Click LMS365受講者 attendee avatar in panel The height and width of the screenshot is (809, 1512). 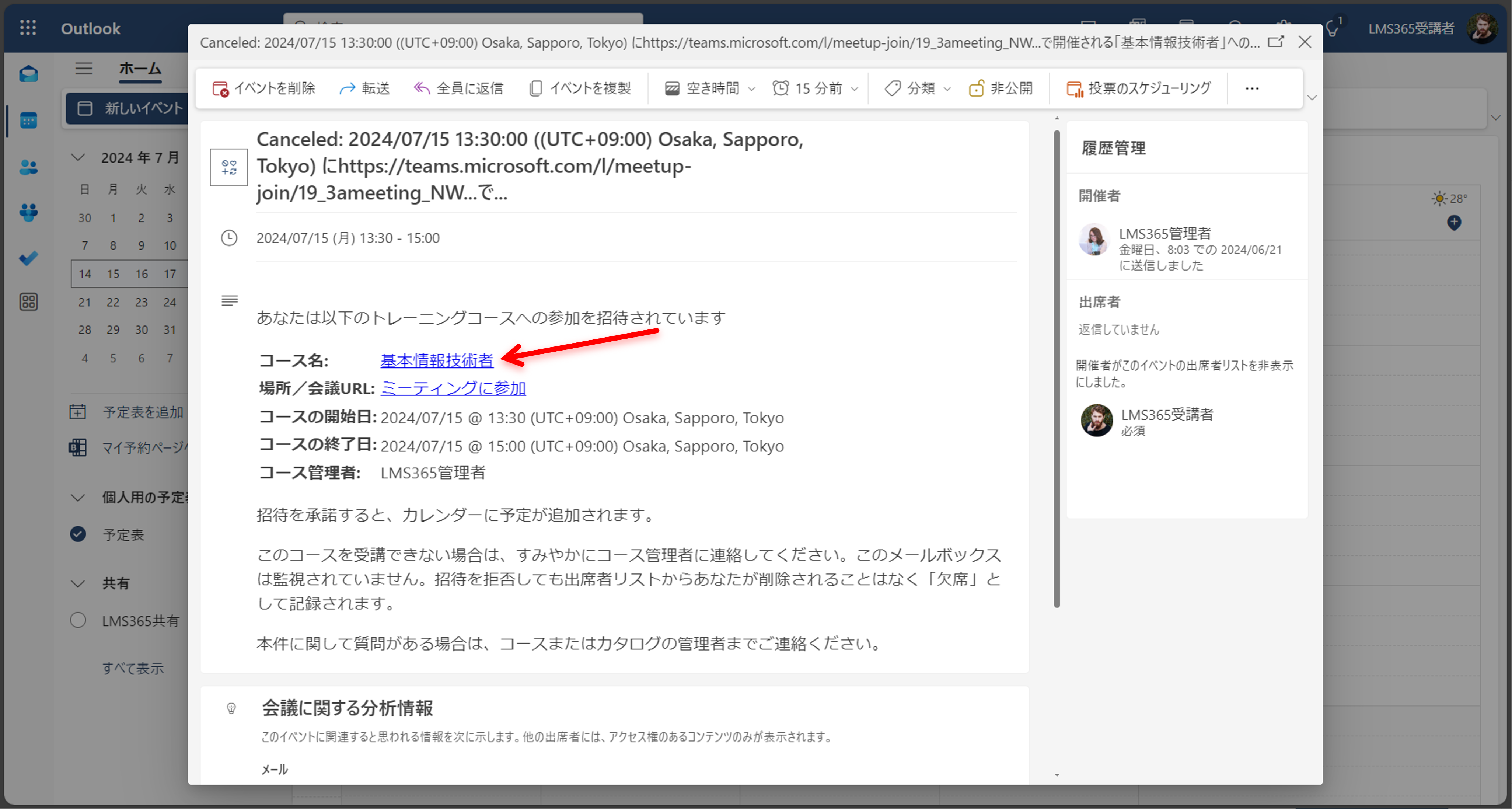(x=1096, y=421)
